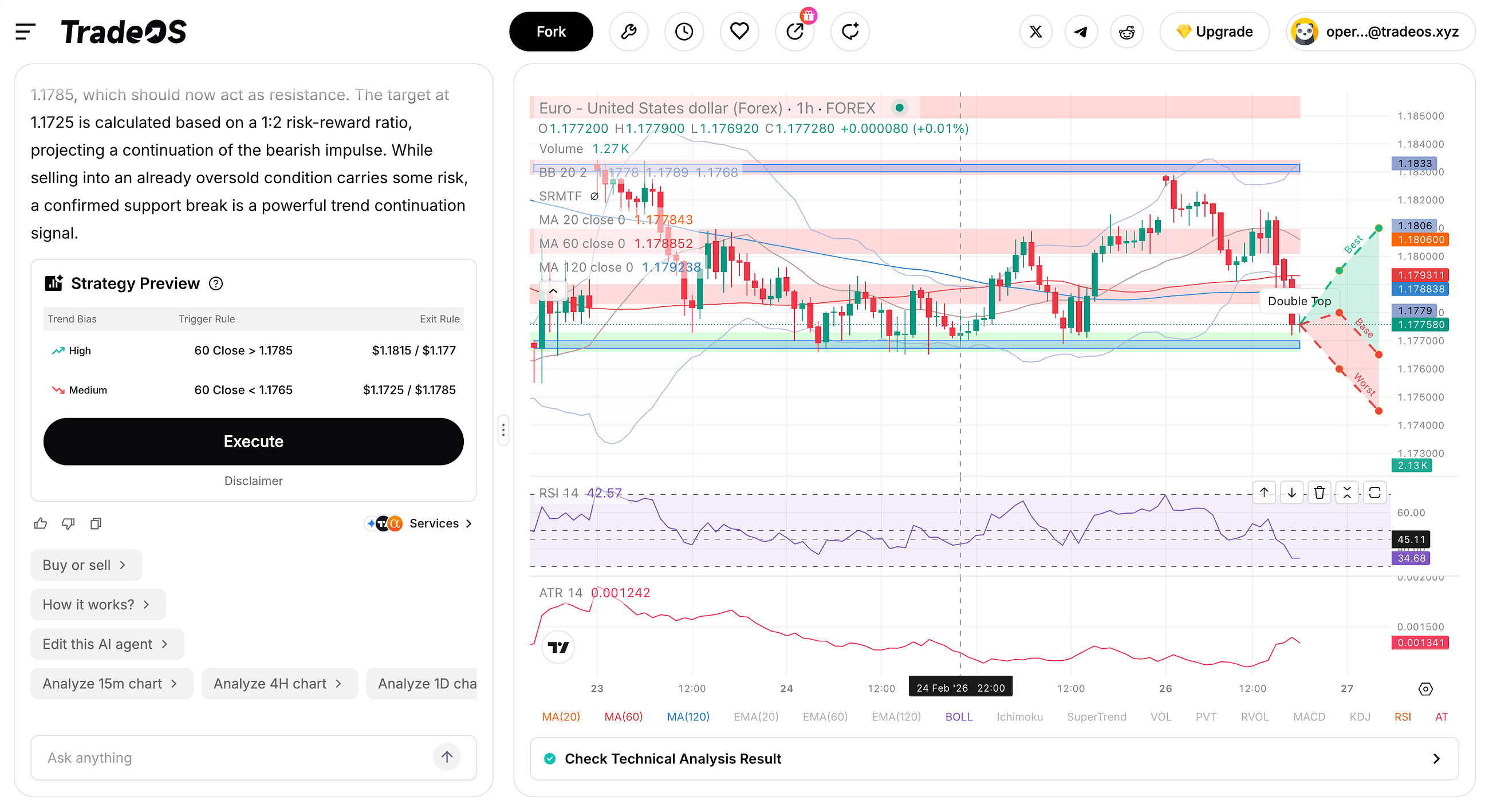Screen dimensions: 1489x812
Task: Open the Reddit link icon
Action: [x=1126, y=32]
